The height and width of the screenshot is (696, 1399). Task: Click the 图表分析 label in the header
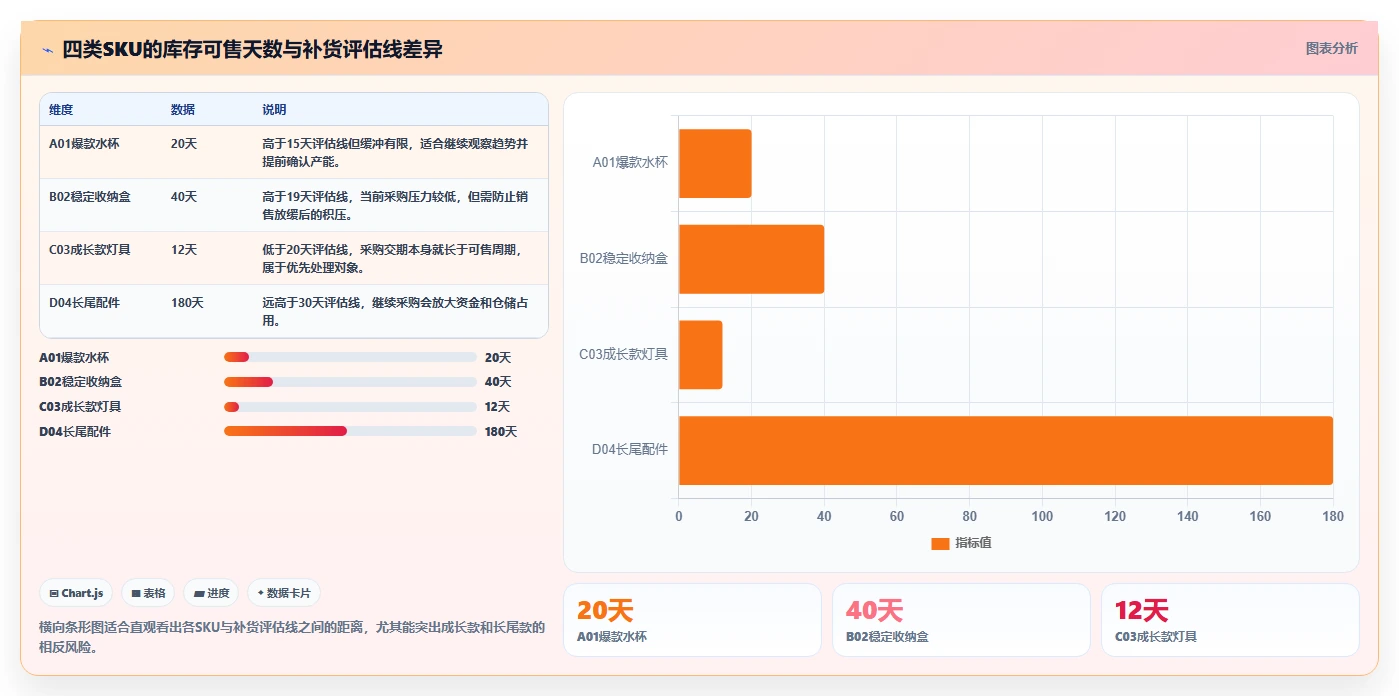(x=1331, y=48)
